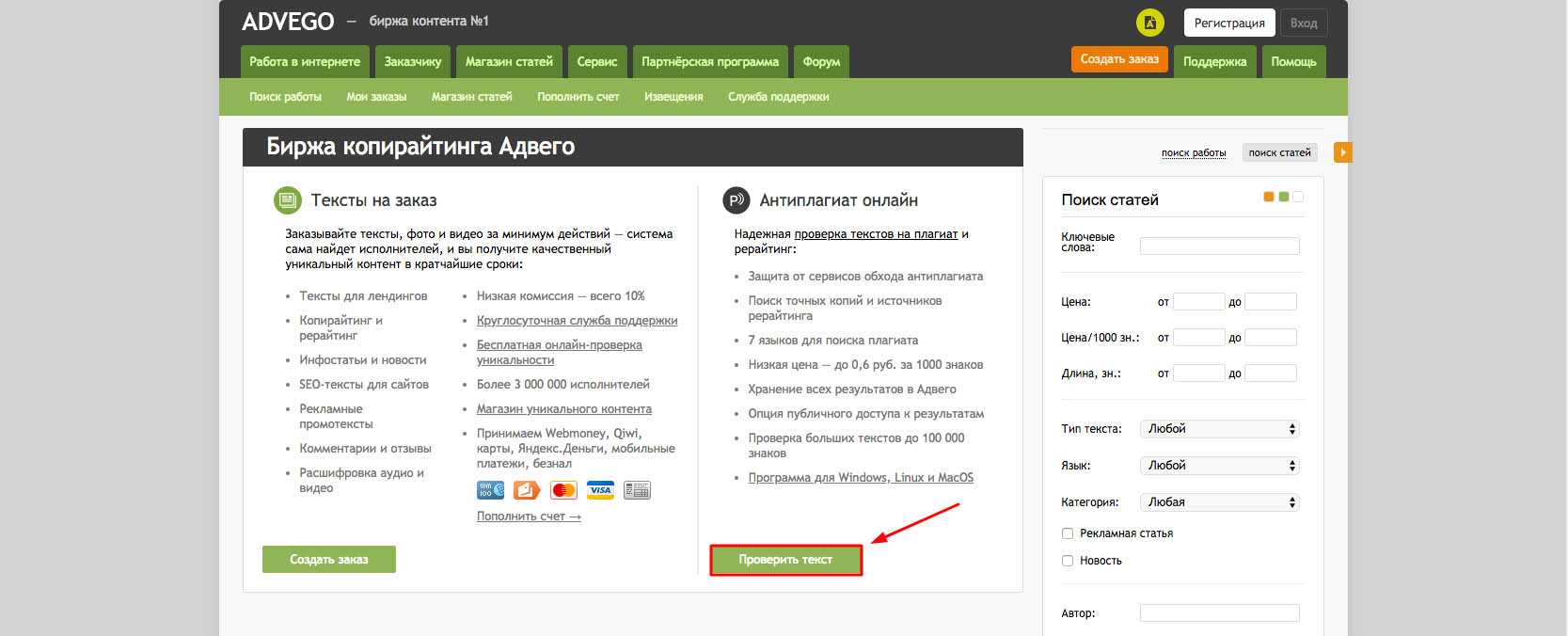The image size is (1568, 636).
Task: Click the Ключевые слова input field
Action: pyautogui.click(x=1219, y=246)
